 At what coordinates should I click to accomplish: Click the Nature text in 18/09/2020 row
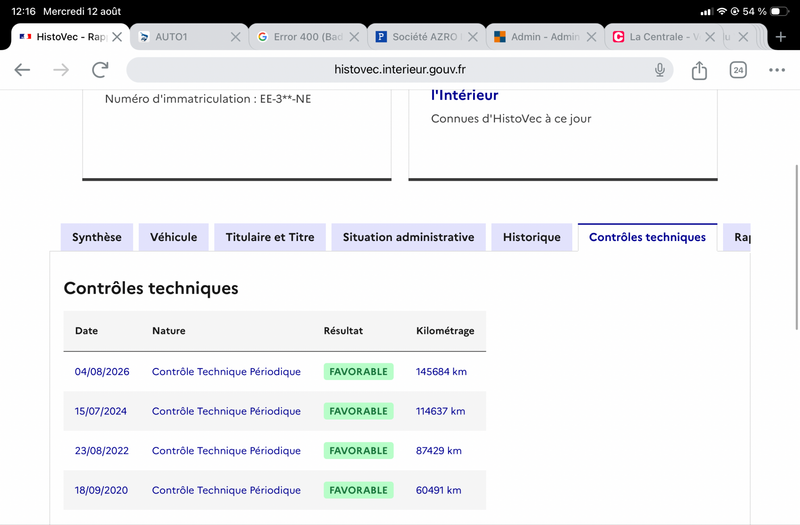tap(226, 490)
